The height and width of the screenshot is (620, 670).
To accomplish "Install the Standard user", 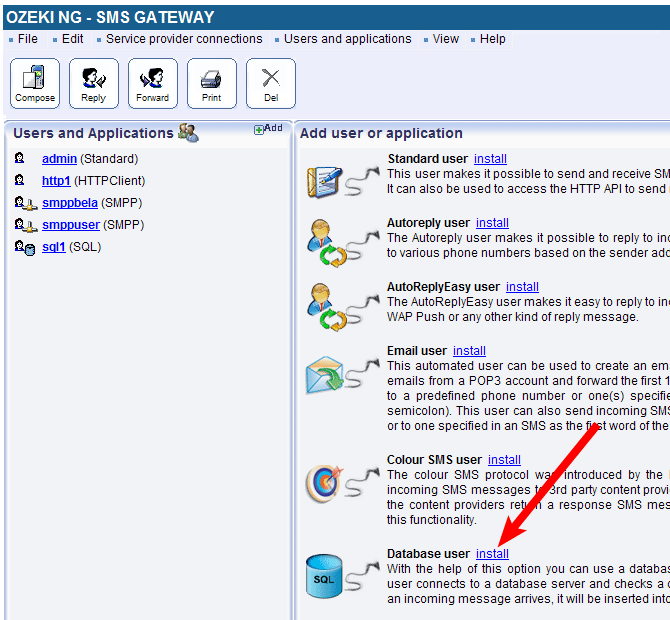I will pyautogui.click(x=490, y=159).
